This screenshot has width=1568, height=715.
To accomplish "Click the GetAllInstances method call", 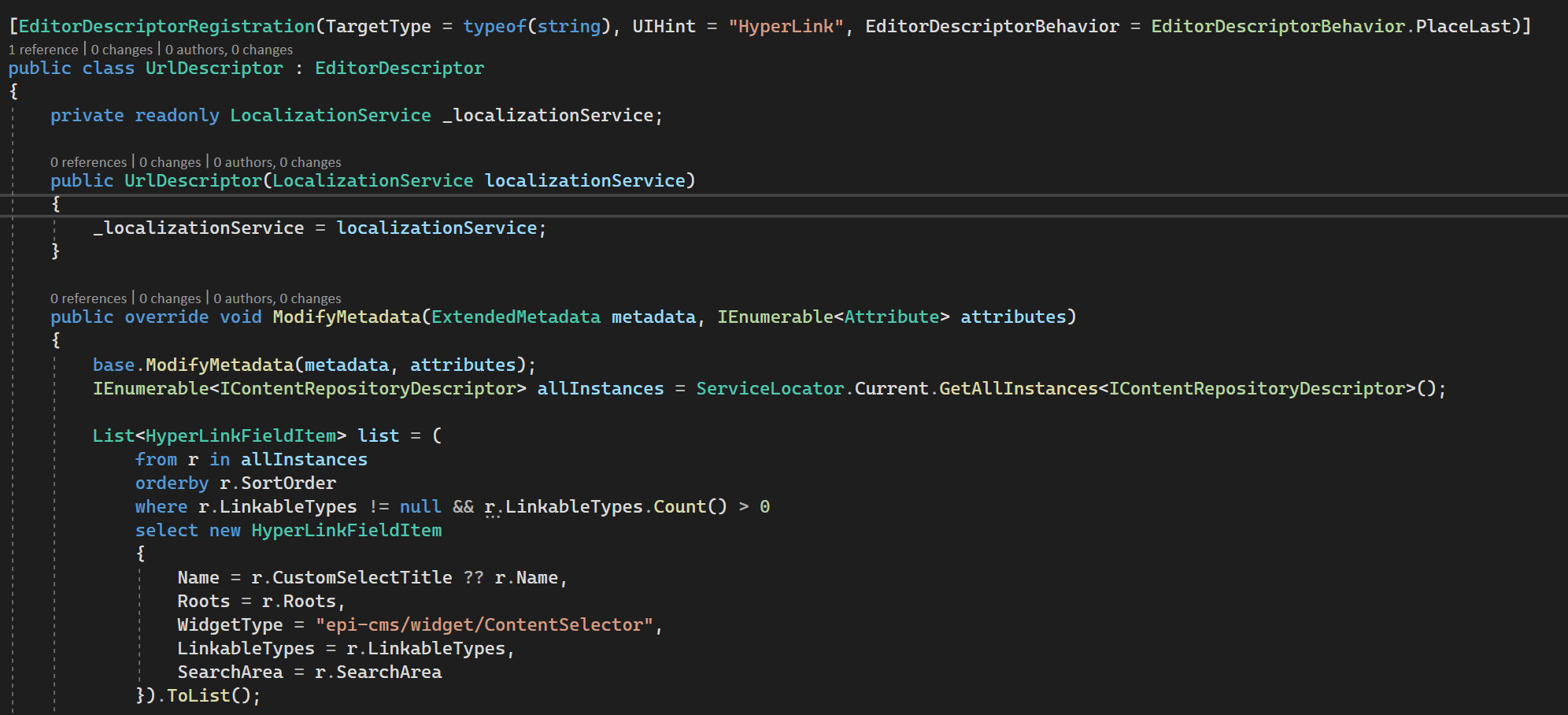I will point(1018,389).
